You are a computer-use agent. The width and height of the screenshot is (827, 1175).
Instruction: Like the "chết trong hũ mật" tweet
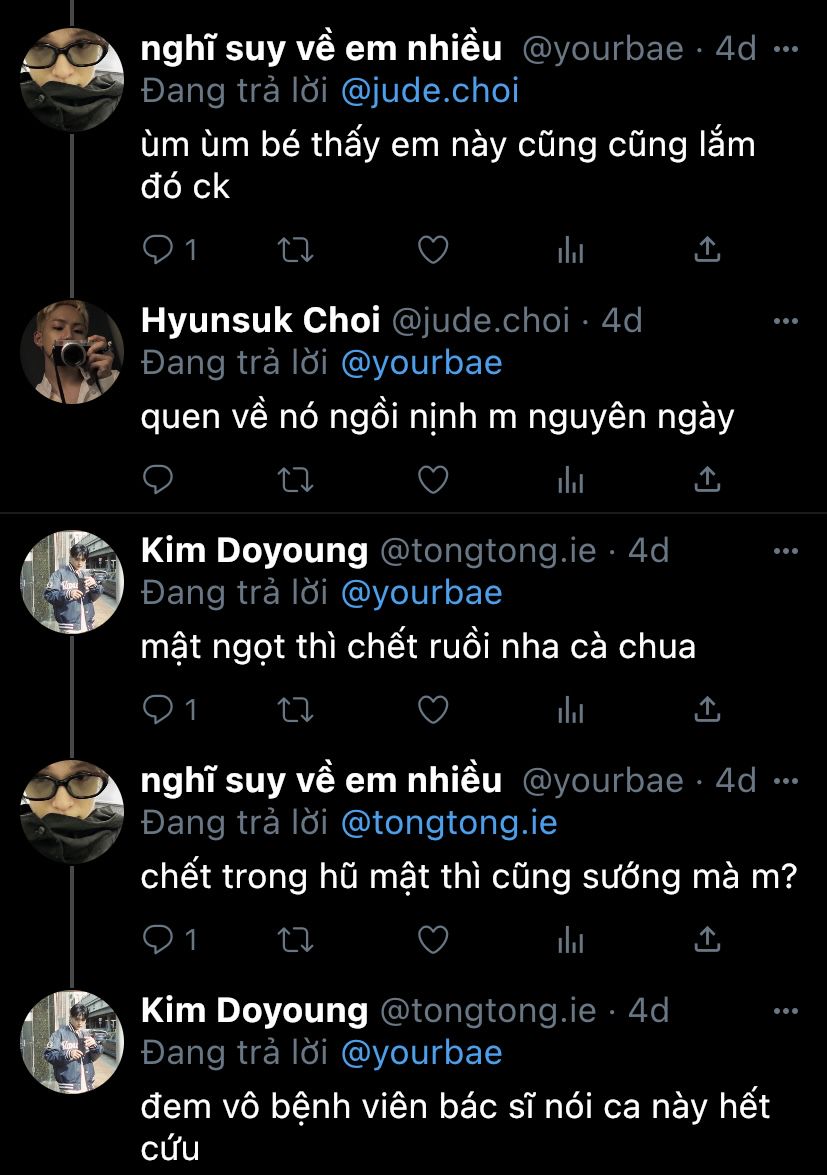pos(432,940)
